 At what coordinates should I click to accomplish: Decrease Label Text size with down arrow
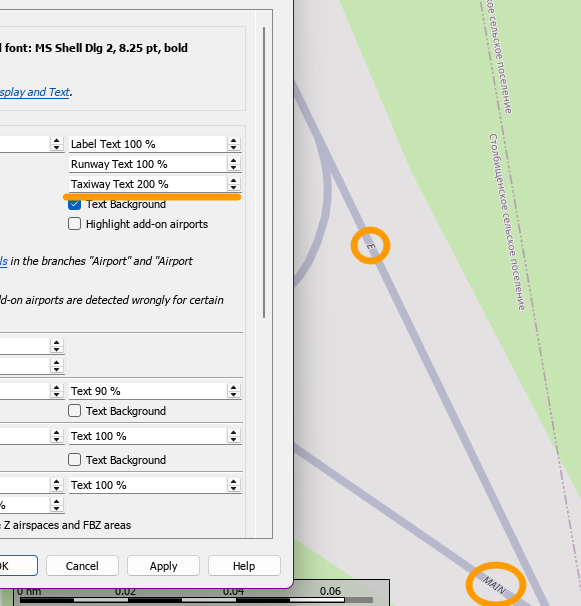[x=233, y=148]
